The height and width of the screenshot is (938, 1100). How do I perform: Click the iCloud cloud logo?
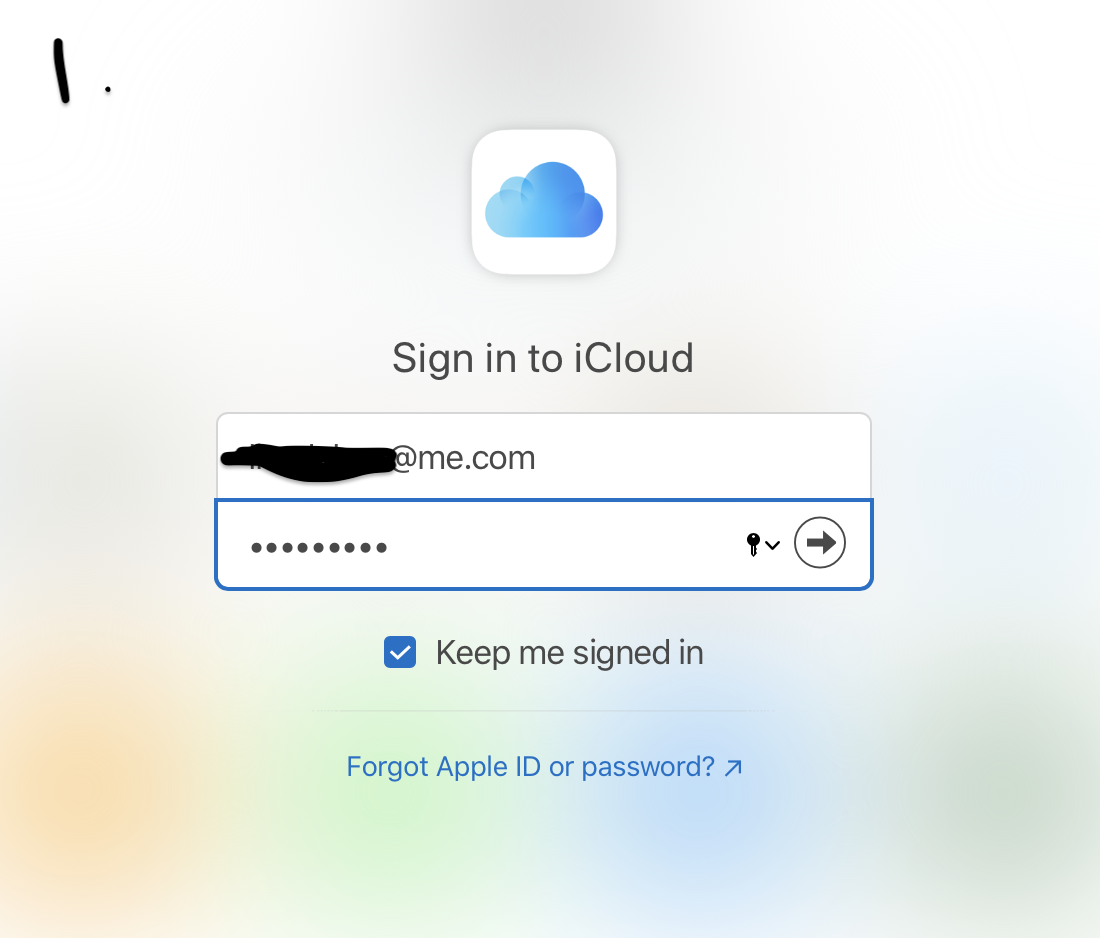click(x=544, y=202)
